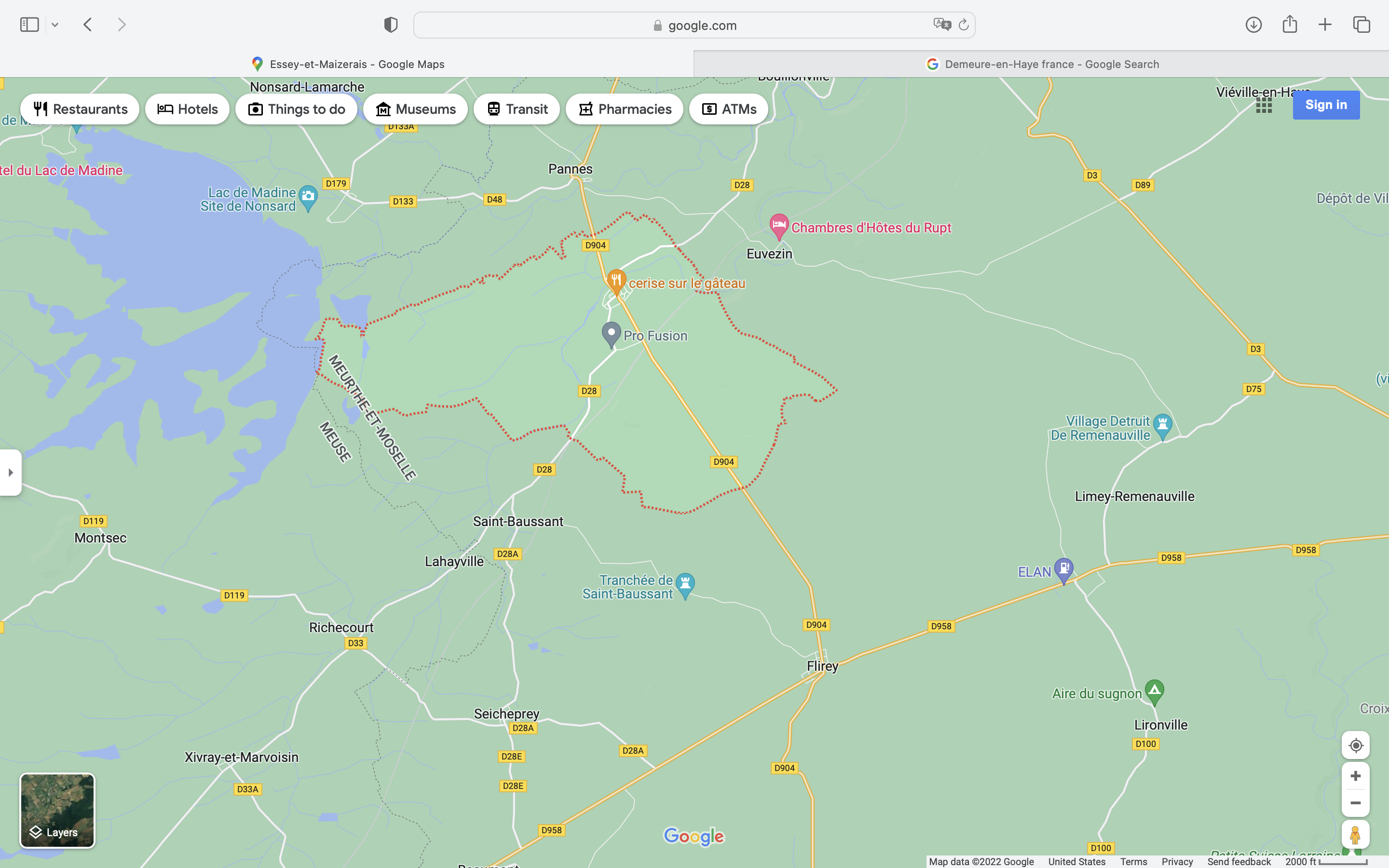
Task: Open the Layers map type thumbnail
Action: [57, 810]
